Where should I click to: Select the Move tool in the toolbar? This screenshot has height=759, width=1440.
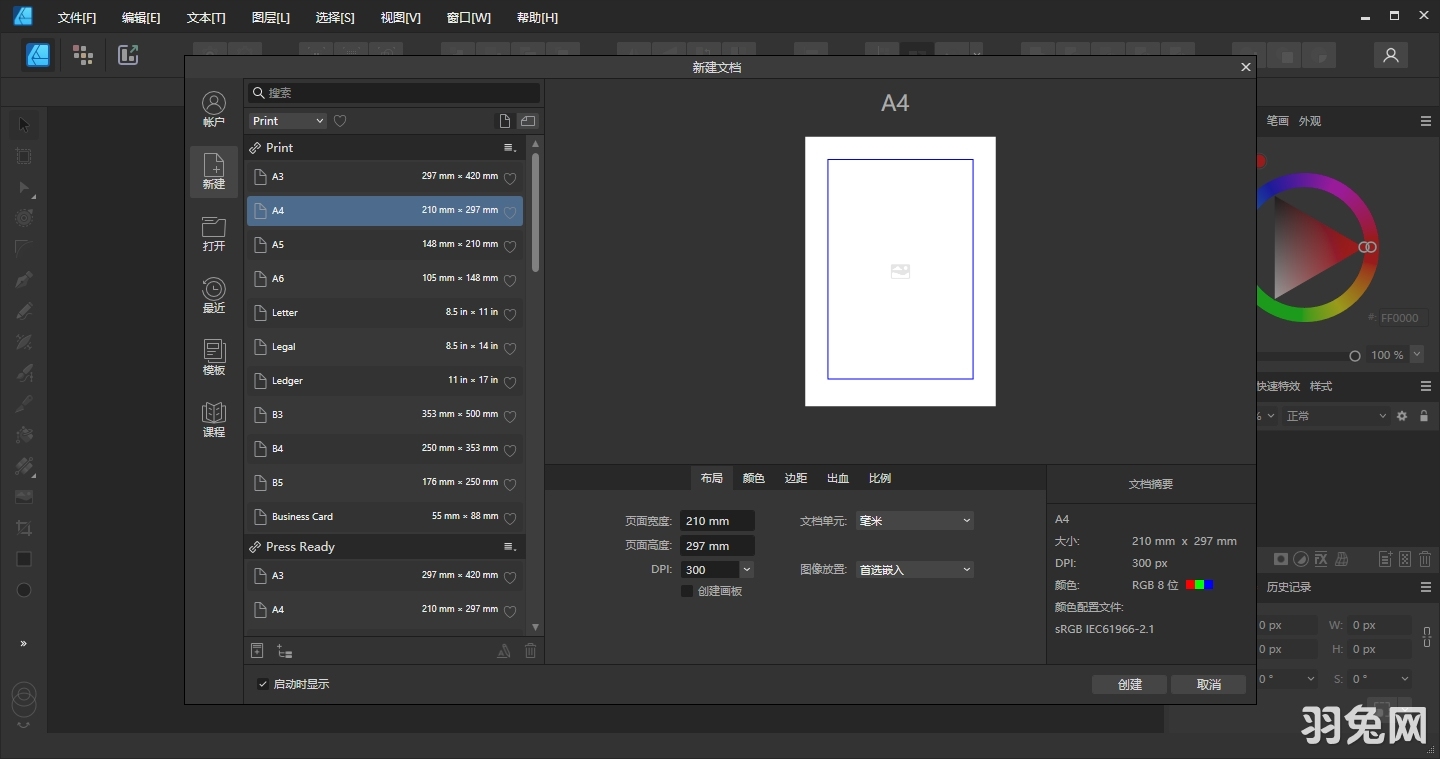[x=23, y=124]
